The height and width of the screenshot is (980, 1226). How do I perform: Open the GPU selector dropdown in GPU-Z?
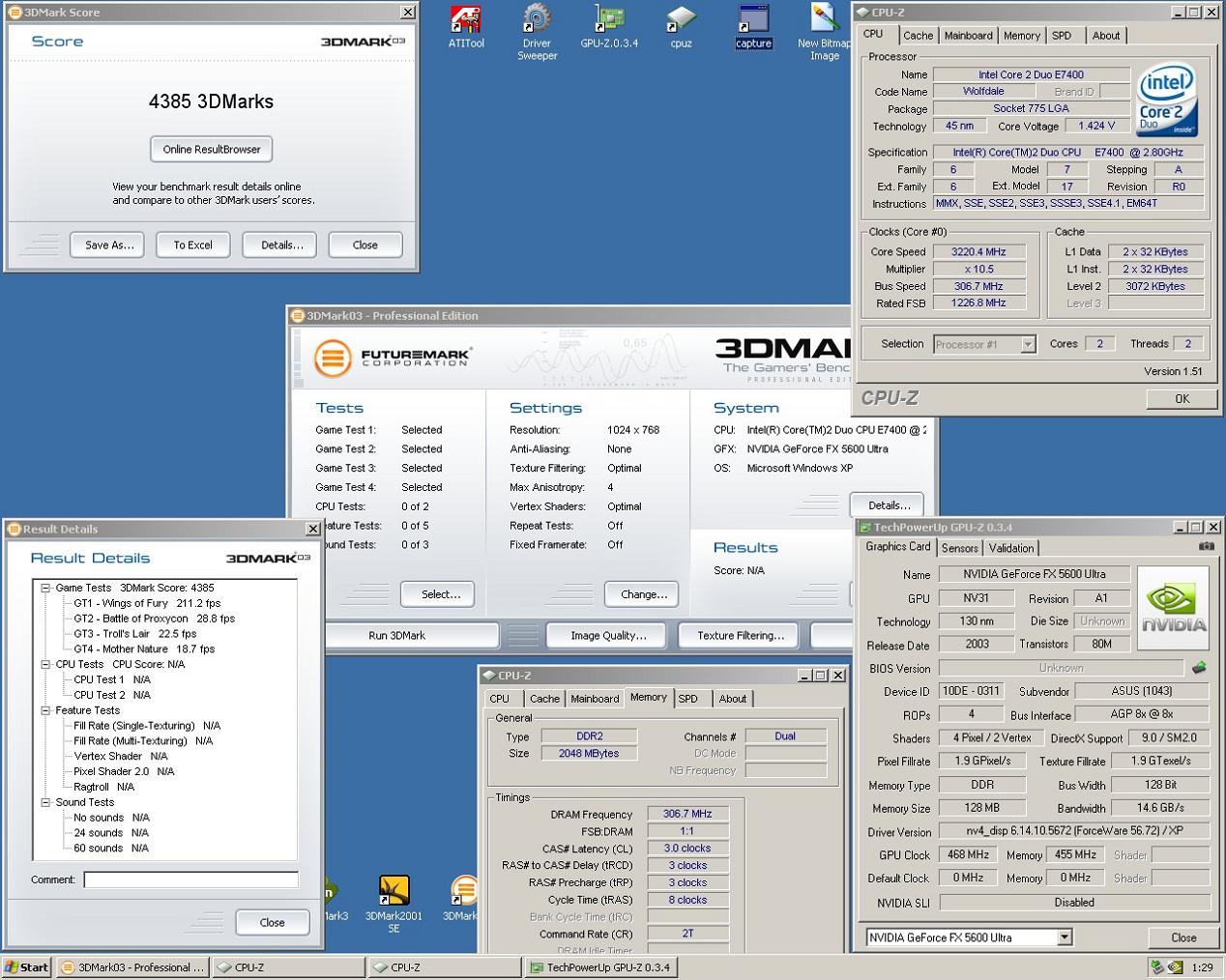(1065, 937)
